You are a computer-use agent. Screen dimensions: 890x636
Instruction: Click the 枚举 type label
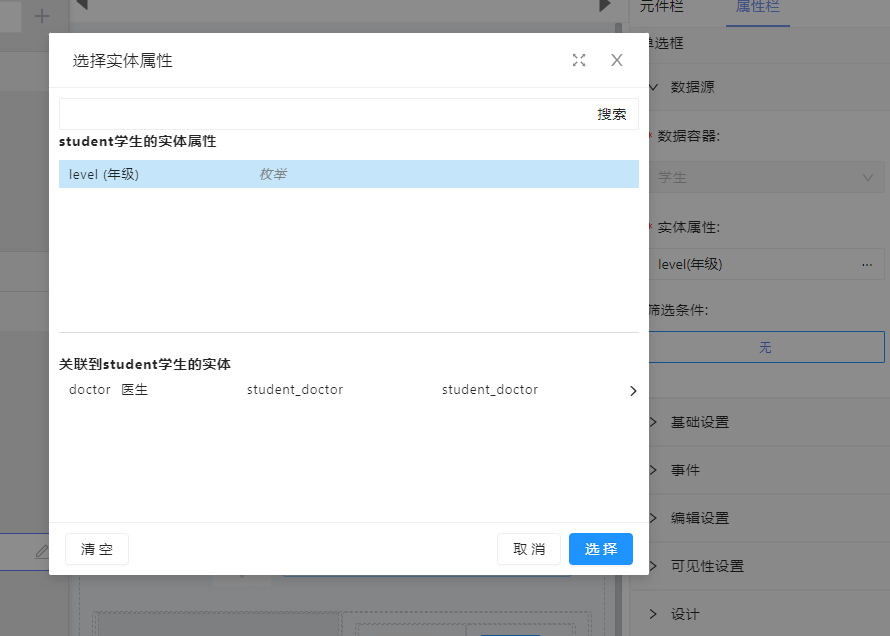click(273, 174)
